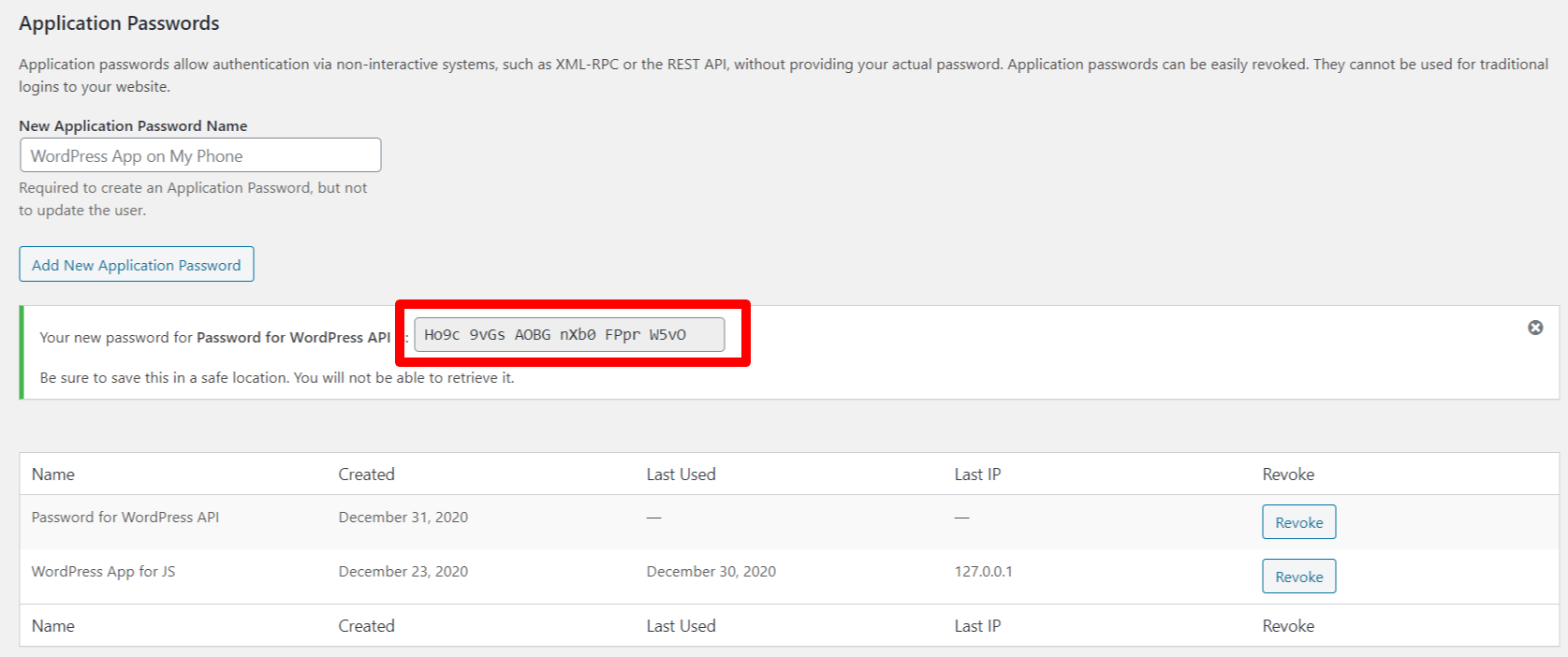Click the Created label in table footer
Viewport: 1568px width, 657px height.
(366, 626)
